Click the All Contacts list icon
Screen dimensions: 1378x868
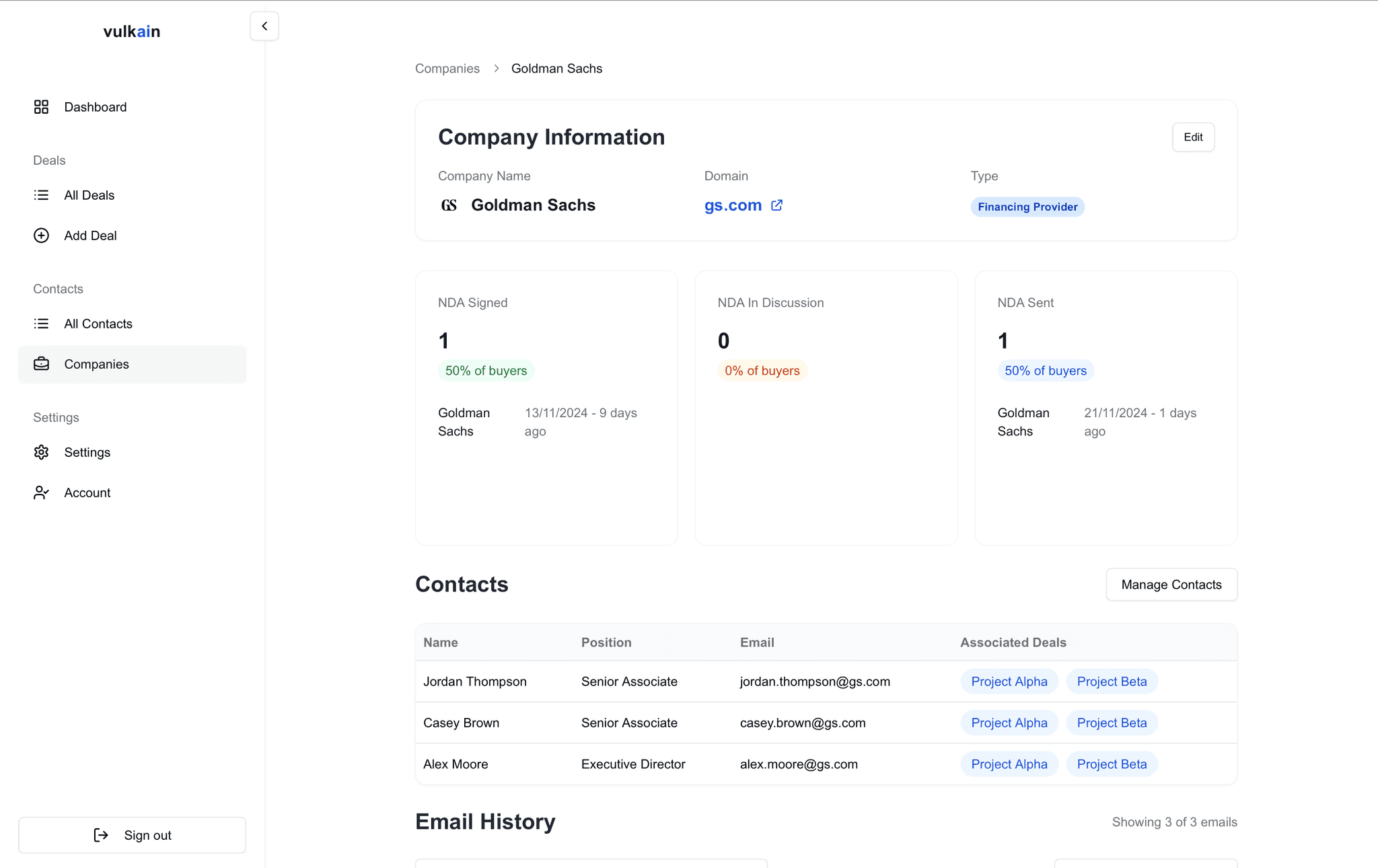41,324
